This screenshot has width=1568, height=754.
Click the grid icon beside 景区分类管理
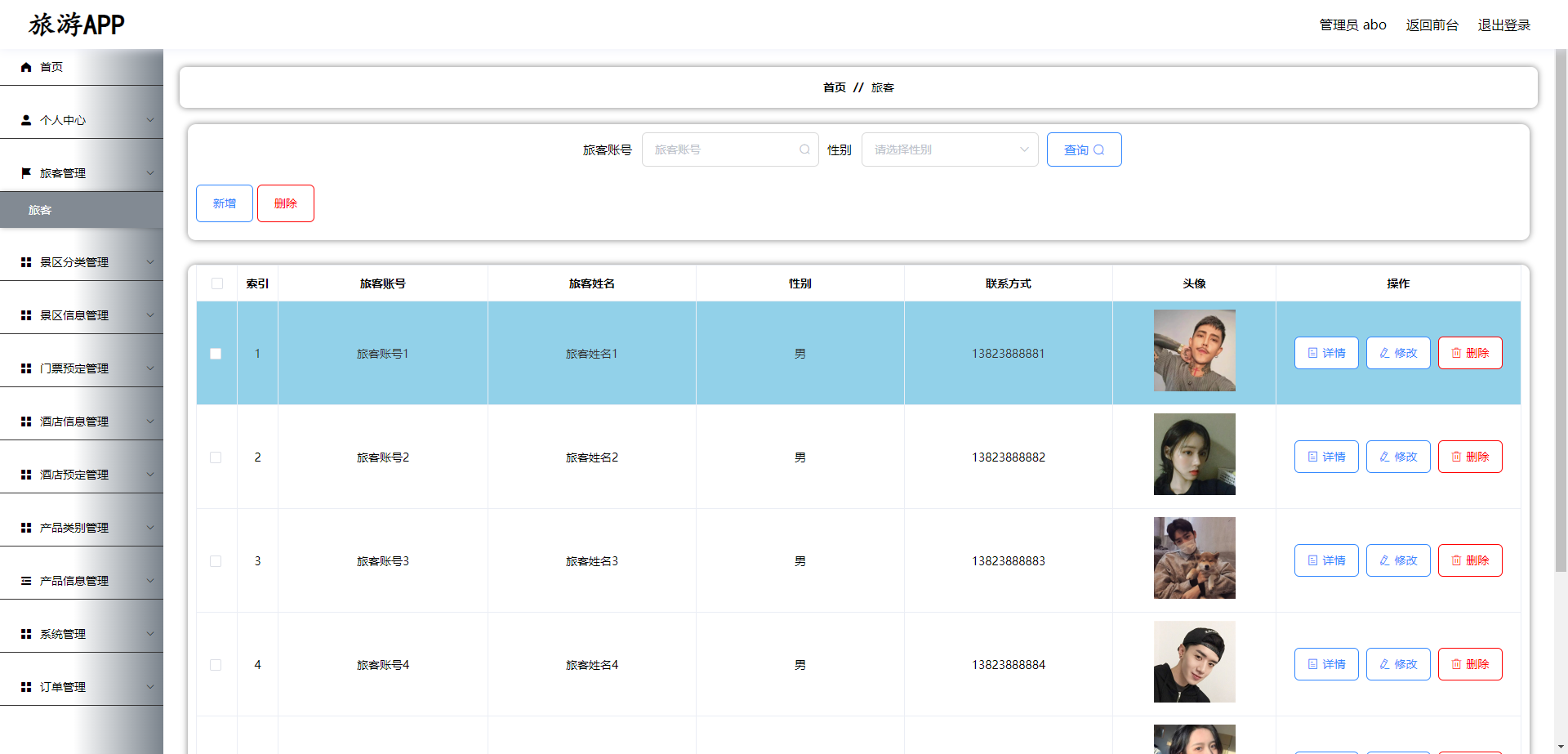coord(25,261)
